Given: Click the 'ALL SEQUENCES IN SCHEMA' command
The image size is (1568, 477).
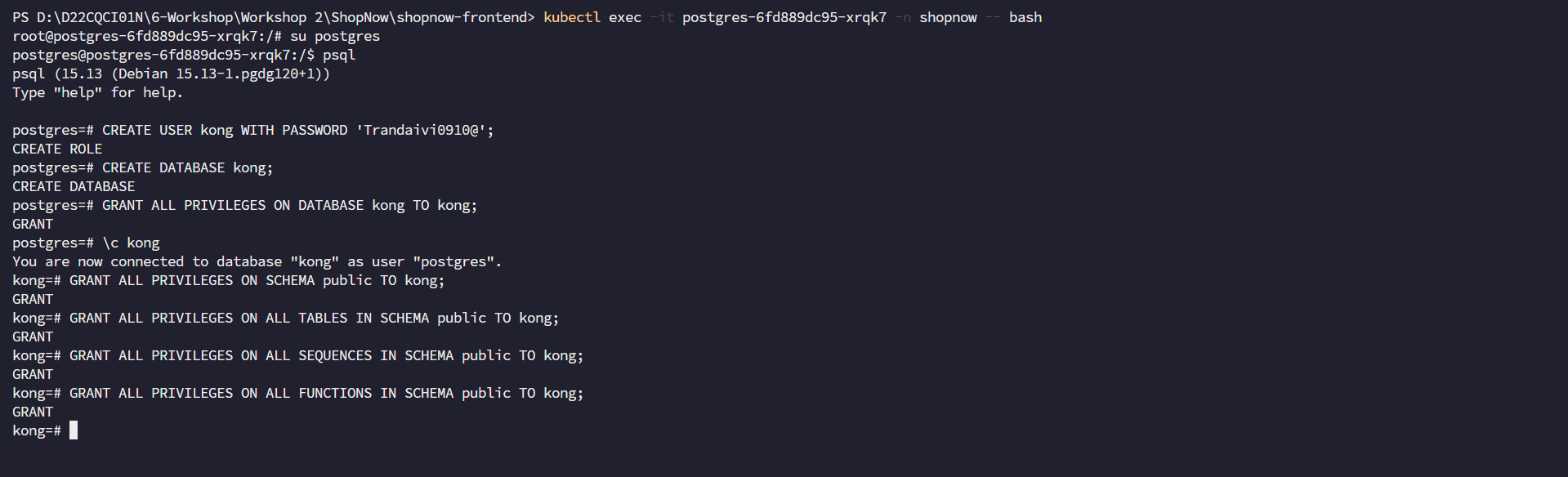Looking at the screenshot, I should [x=359, y=355].
